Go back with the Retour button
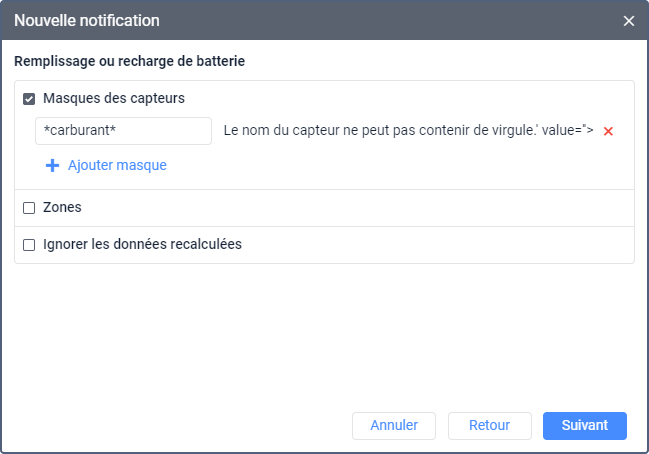649x454 pixels. pyautogui.click(x=489, y=425)
